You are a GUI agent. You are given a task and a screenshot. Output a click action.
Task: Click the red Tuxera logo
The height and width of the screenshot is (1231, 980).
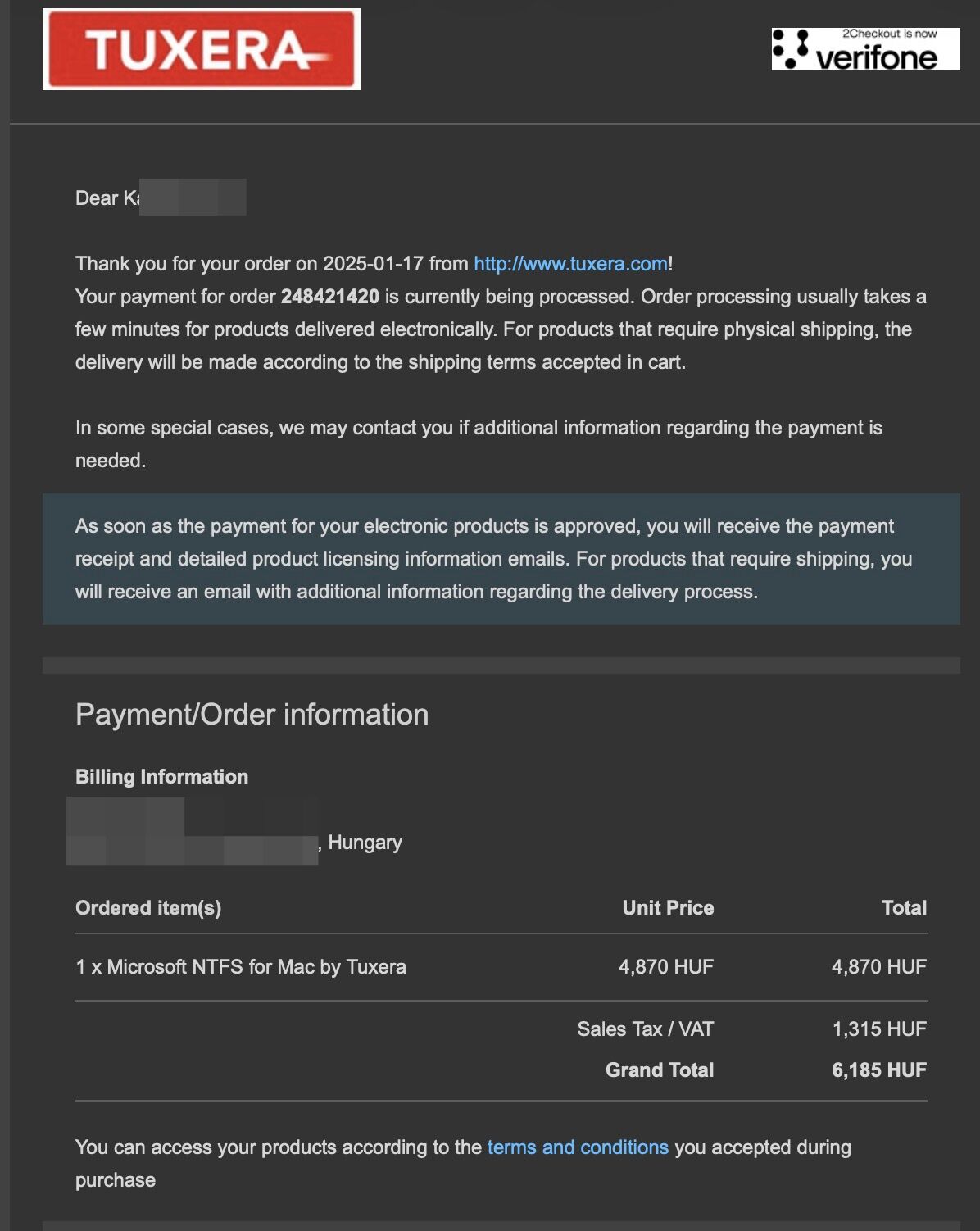202,49
